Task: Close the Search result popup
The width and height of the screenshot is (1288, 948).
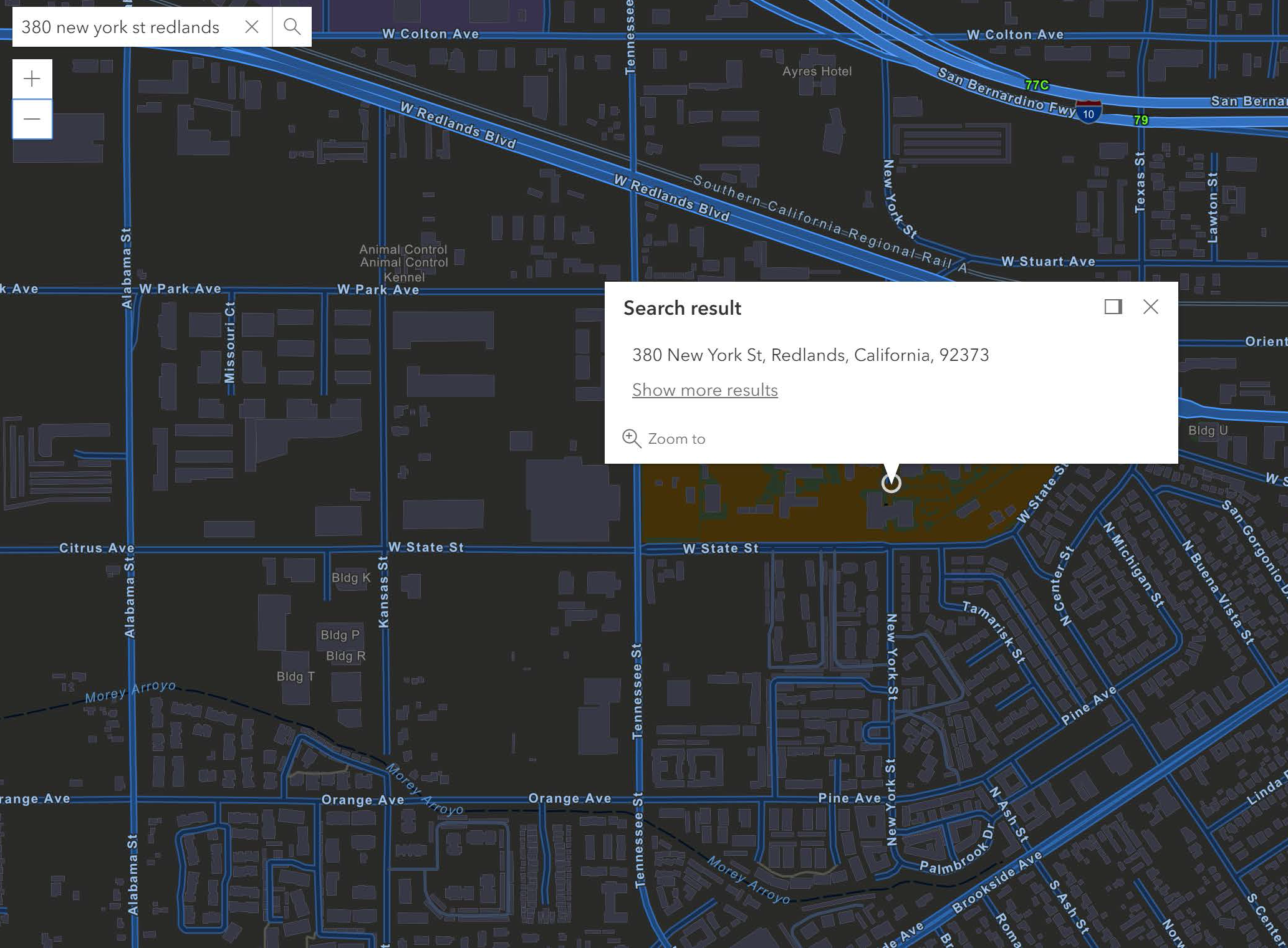Action: [x=1151, y=307]
